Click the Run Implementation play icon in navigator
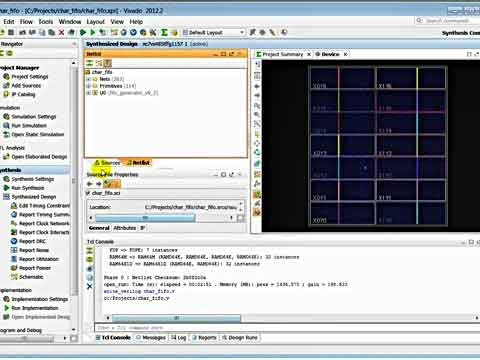480x360 pixels. pyautogui.click(x=6, y=308)
